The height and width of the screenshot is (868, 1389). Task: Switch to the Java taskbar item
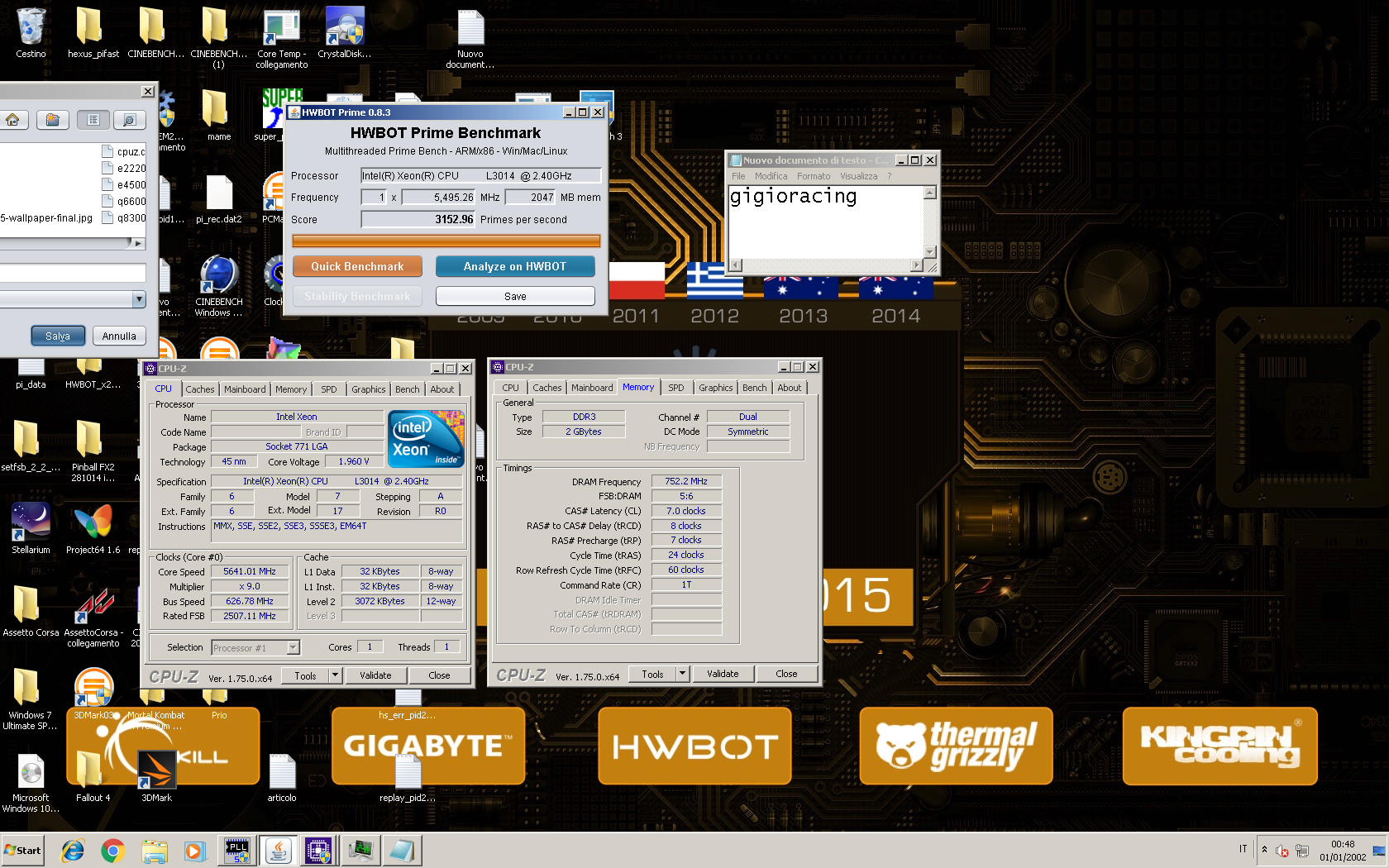[x=279, y=850]
